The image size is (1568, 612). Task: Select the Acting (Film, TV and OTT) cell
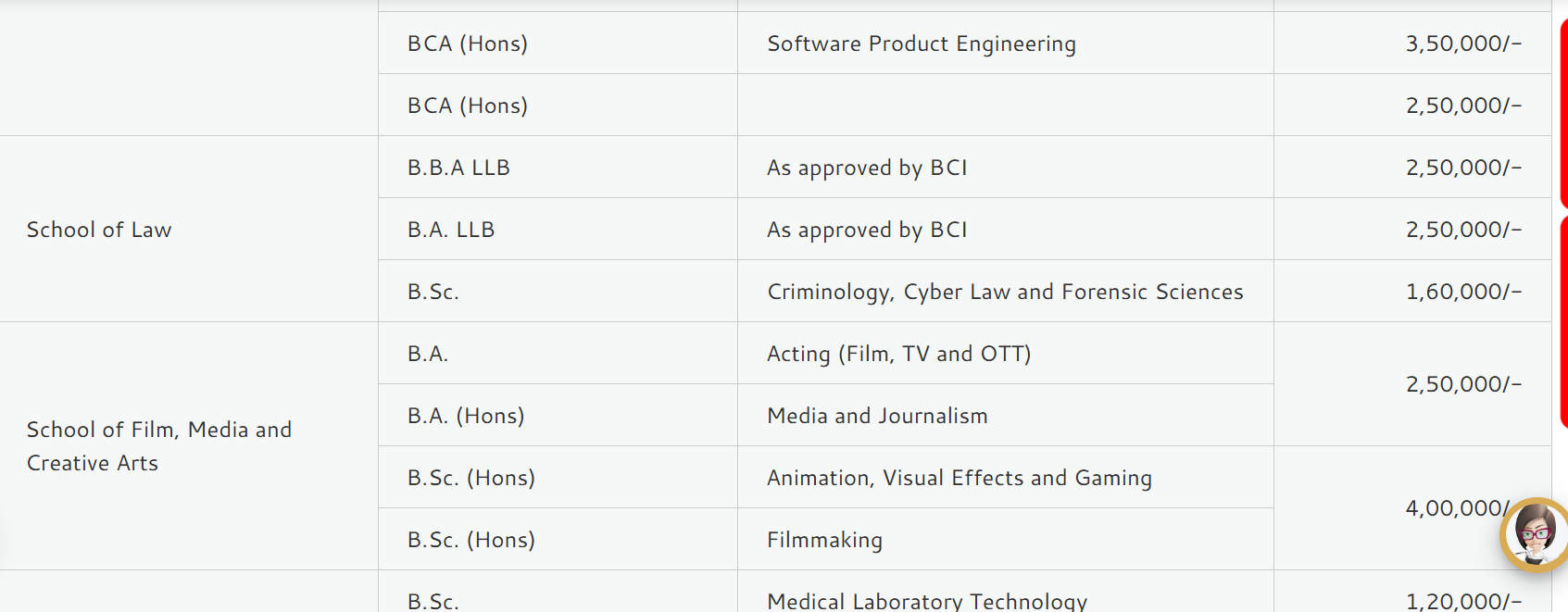[898, 353]
